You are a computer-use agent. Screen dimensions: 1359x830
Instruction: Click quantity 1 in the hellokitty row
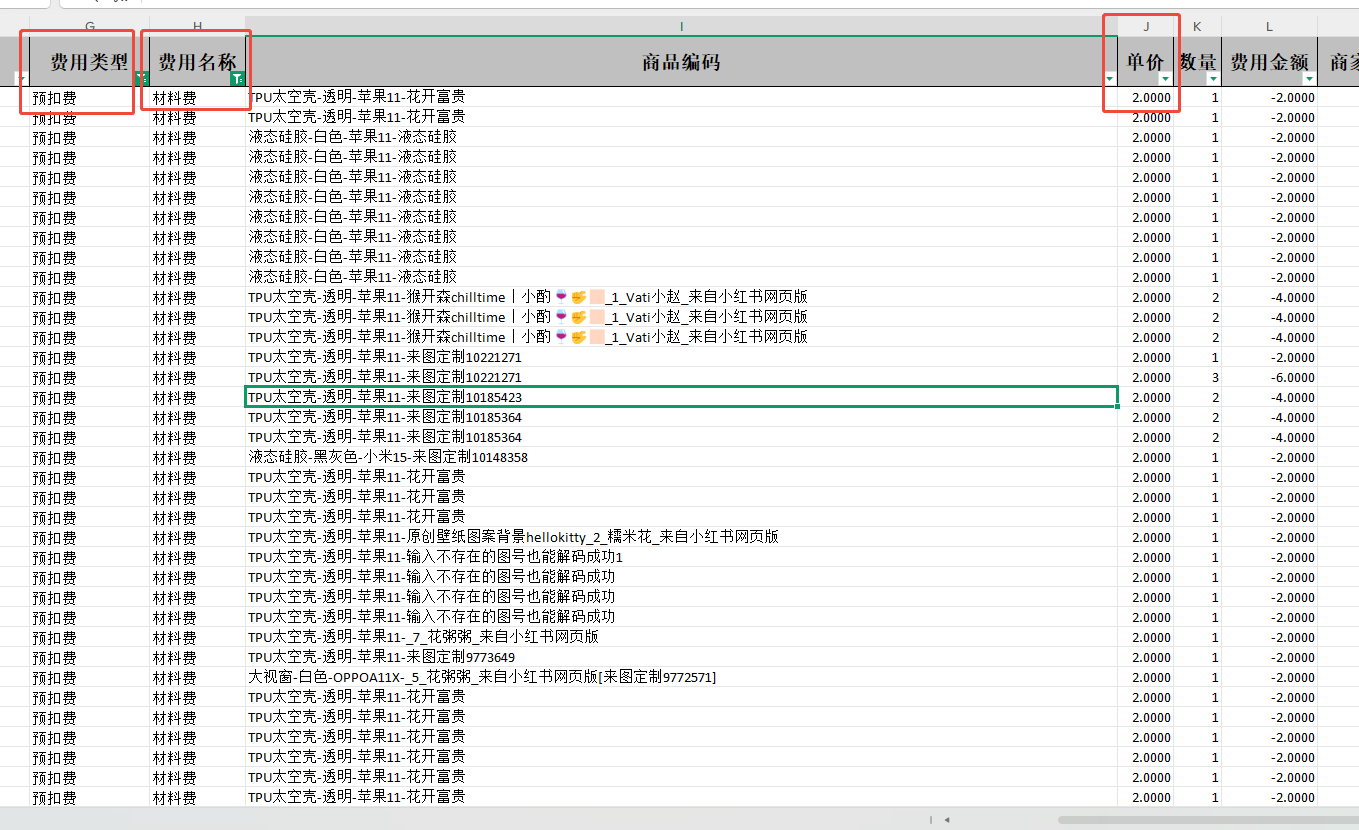pyautogui.click(x=1197, y=537)
